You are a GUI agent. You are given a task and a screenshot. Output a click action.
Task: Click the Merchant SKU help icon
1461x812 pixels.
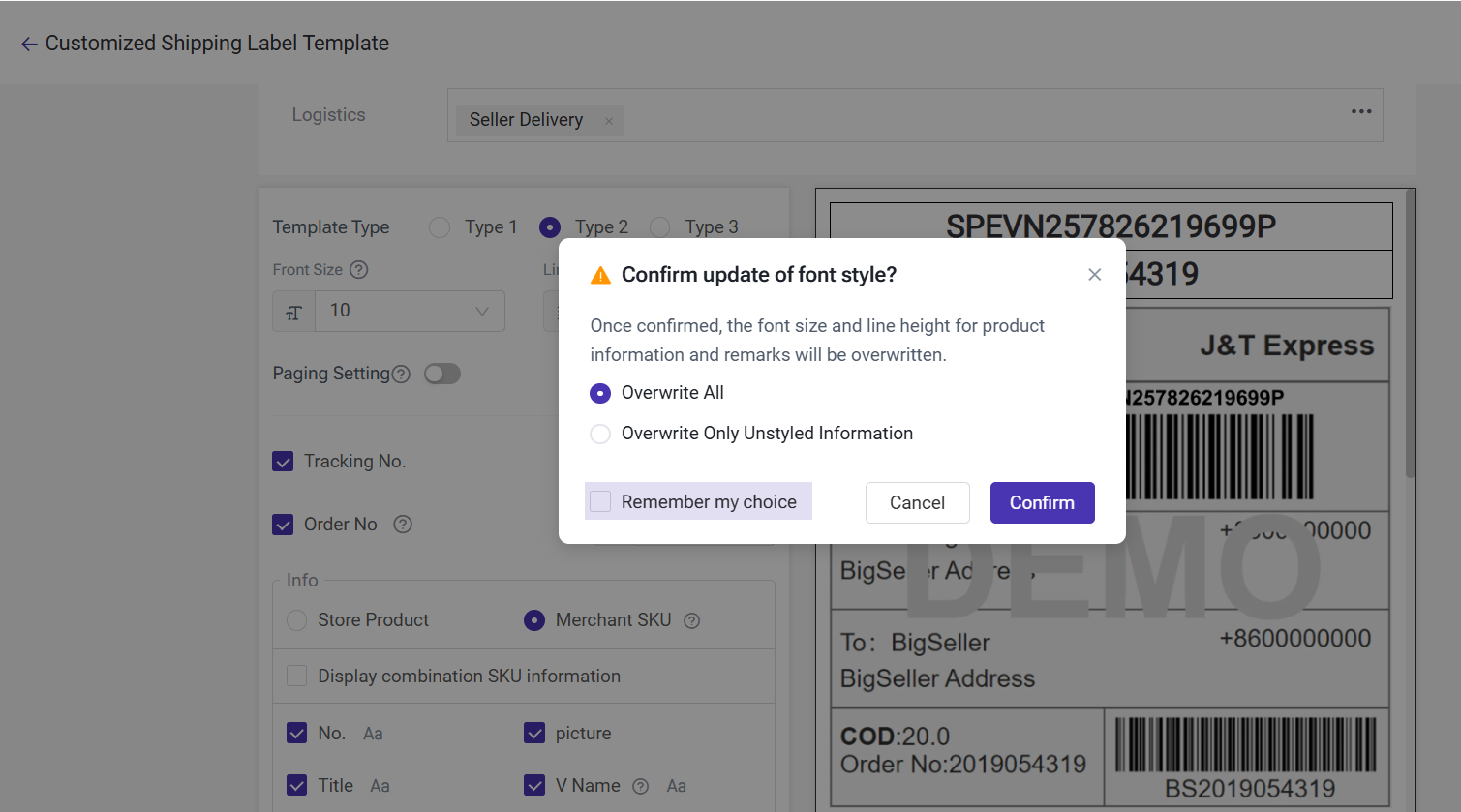(691, 621)
